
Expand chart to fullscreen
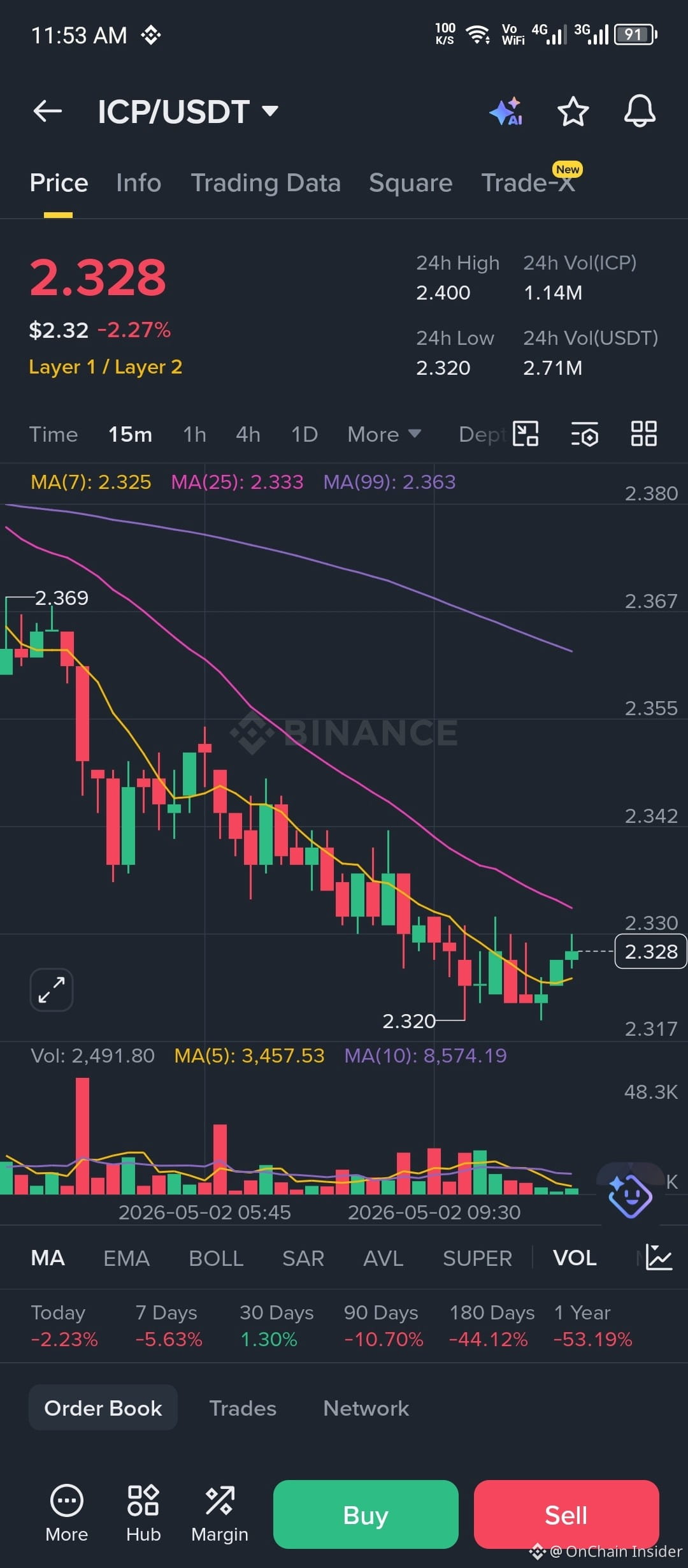point(52,990)
